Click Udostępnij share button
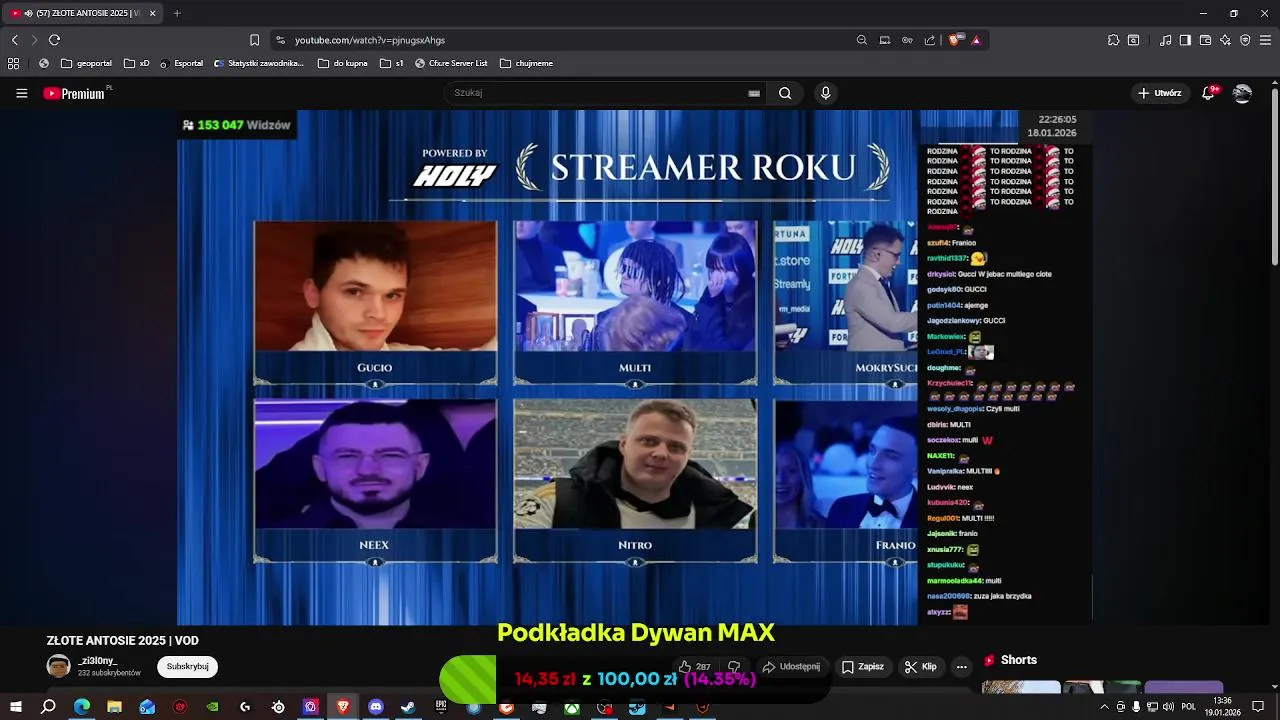This screenshot has width=1280, height=720. click(x=791, y=667)
